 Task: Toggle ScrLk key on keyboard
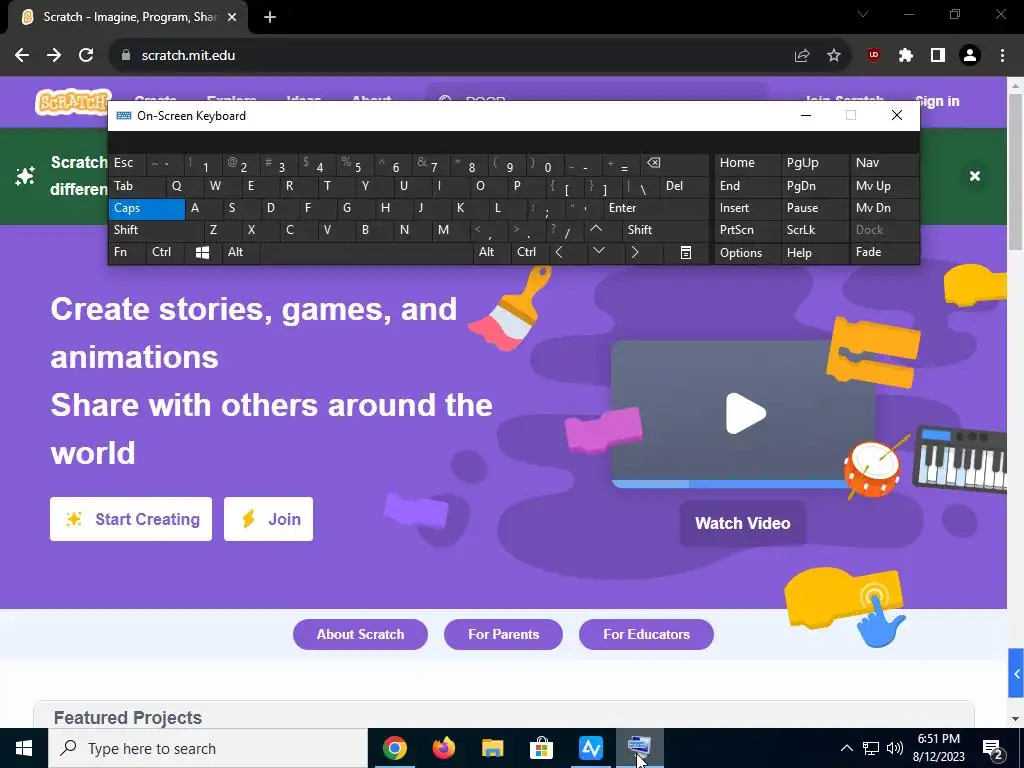[815, 230]
